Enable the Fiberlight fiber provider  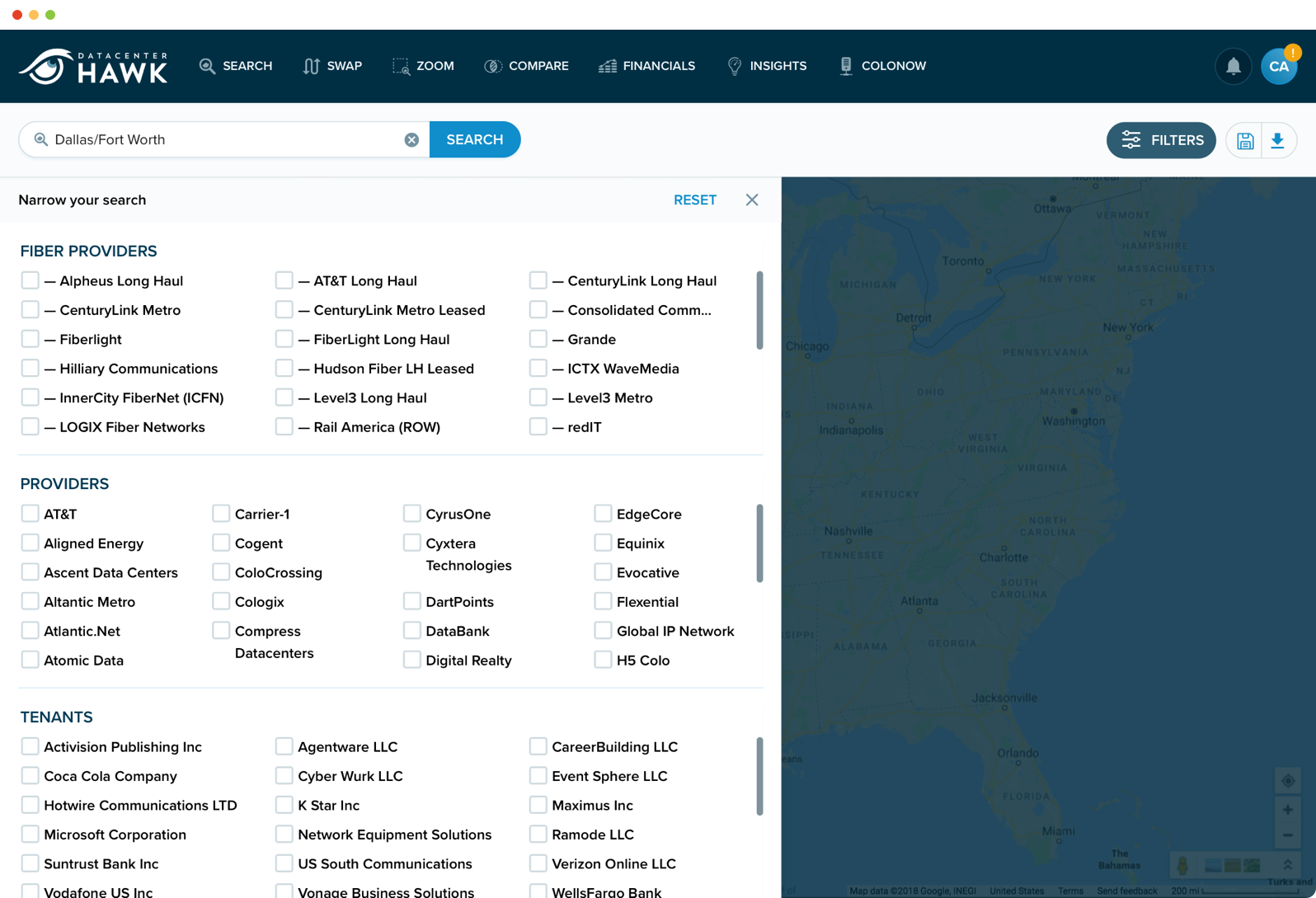(x=30, y=339)
